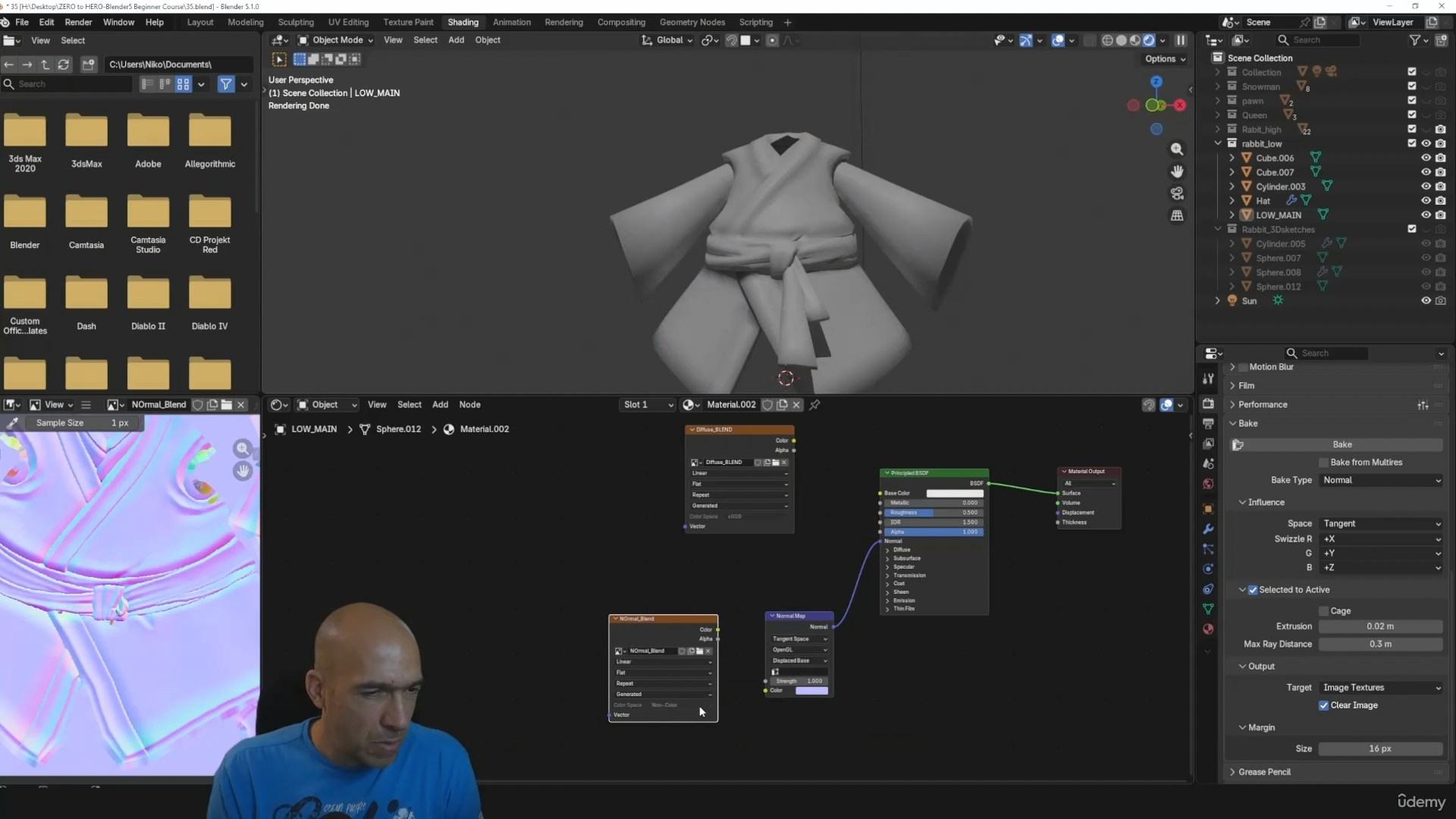
Task: Click the new collection icon in outliner
Action: (1441, 40)
